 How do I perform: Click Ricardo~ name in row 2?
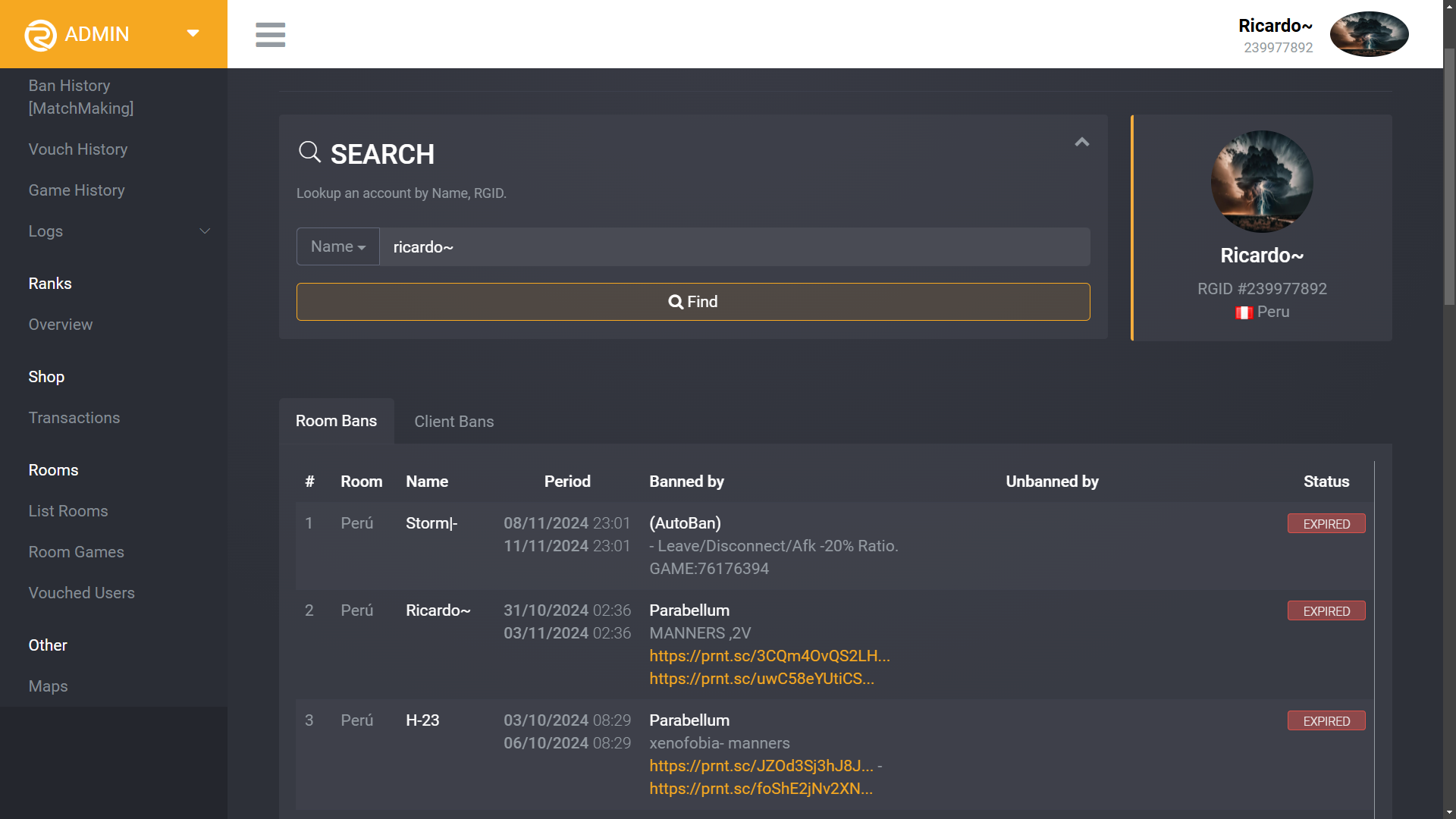pyautogui.click(x=438, y=610)
